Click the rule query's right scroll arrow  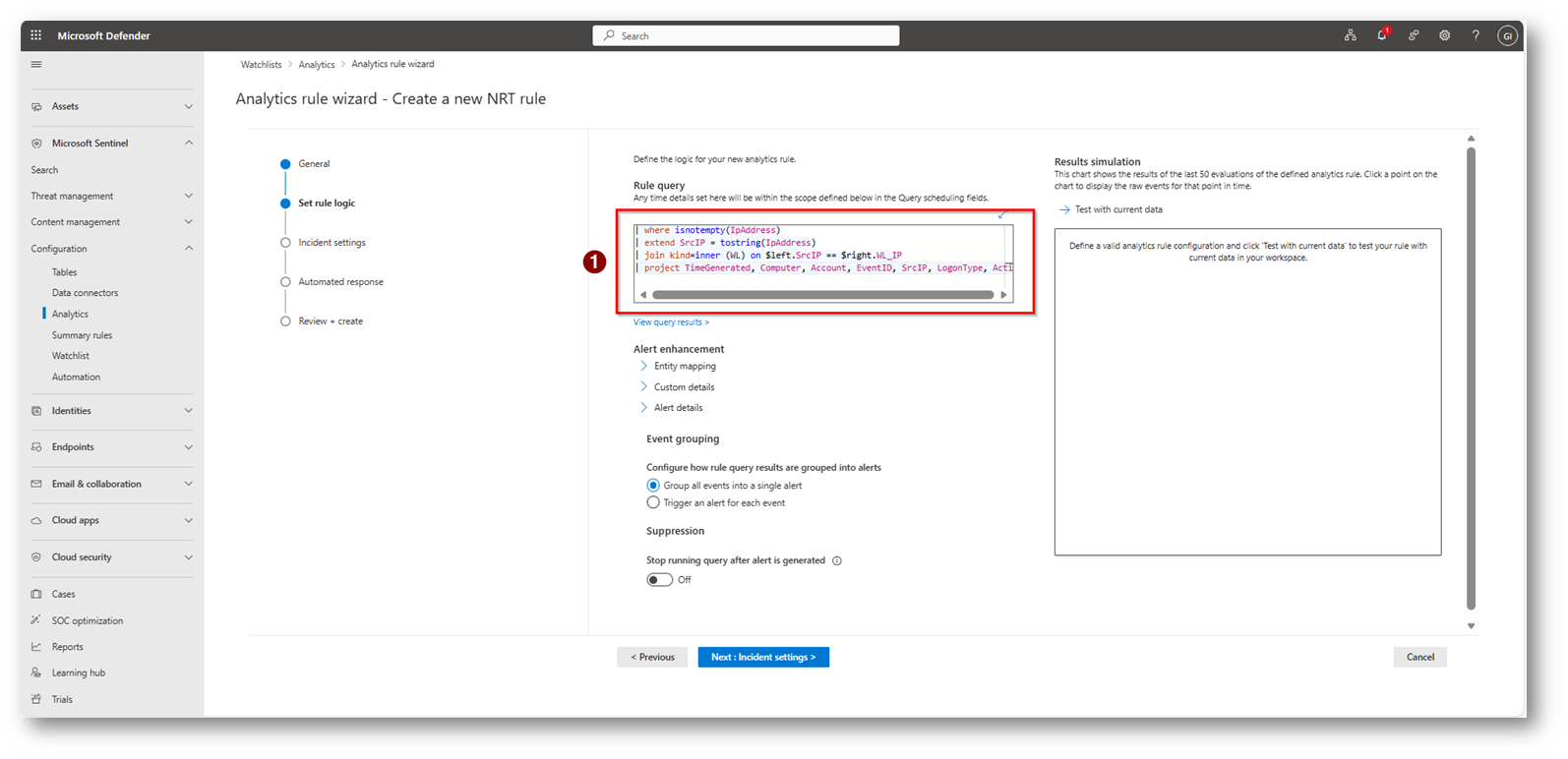click(x=1003, y=295)
